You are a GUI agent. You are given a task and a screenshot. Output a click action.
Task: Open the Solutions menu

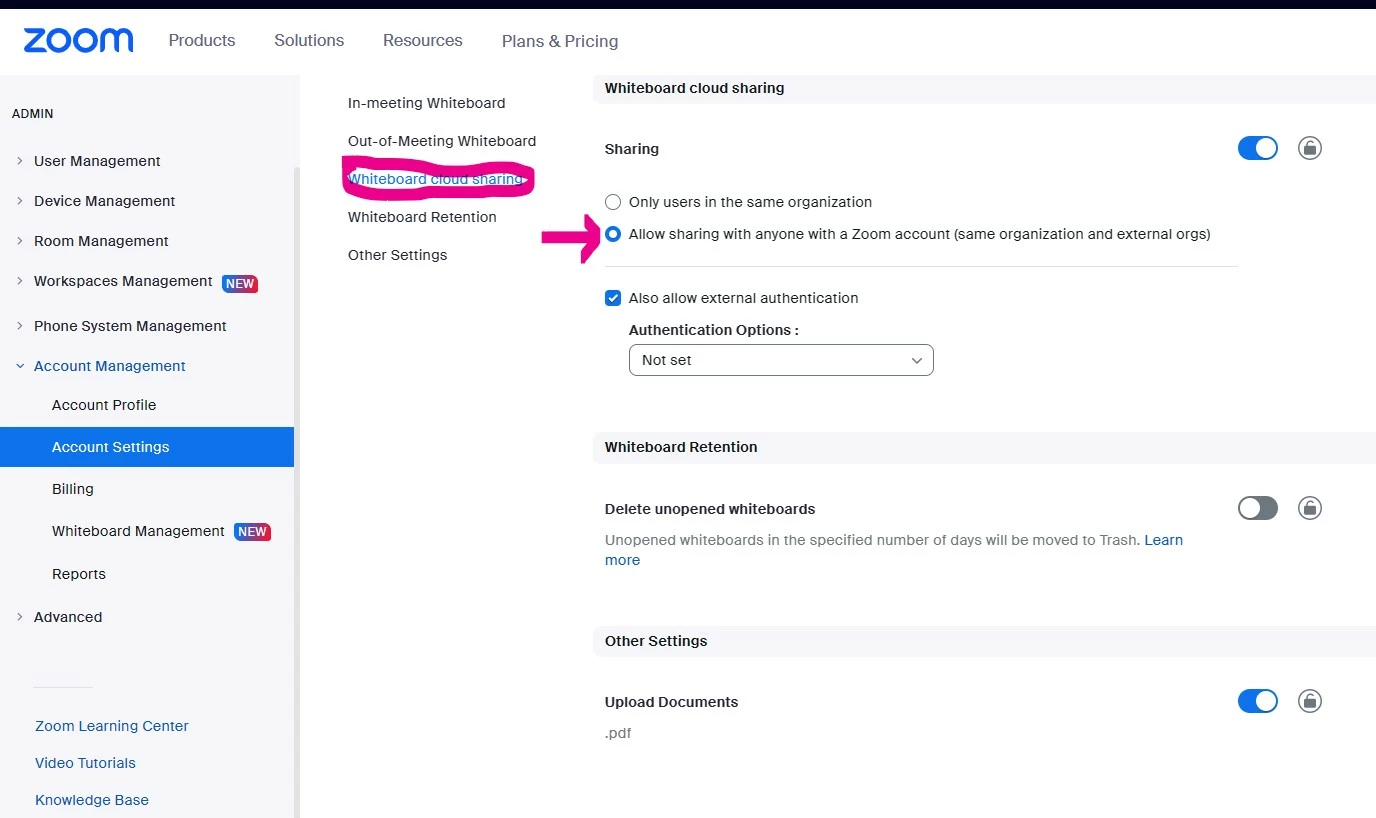pos(309,40)
